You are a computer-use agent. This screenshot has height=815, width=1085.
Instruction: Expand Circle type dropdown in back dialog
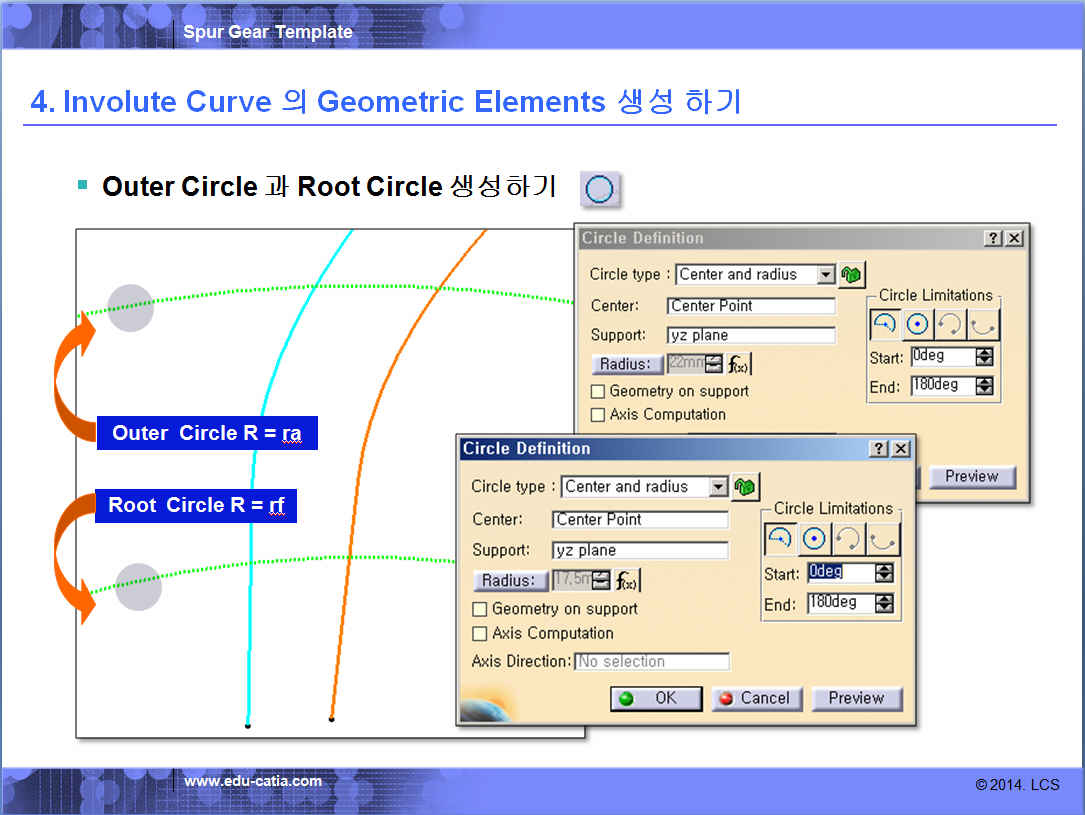click(825, 274)
